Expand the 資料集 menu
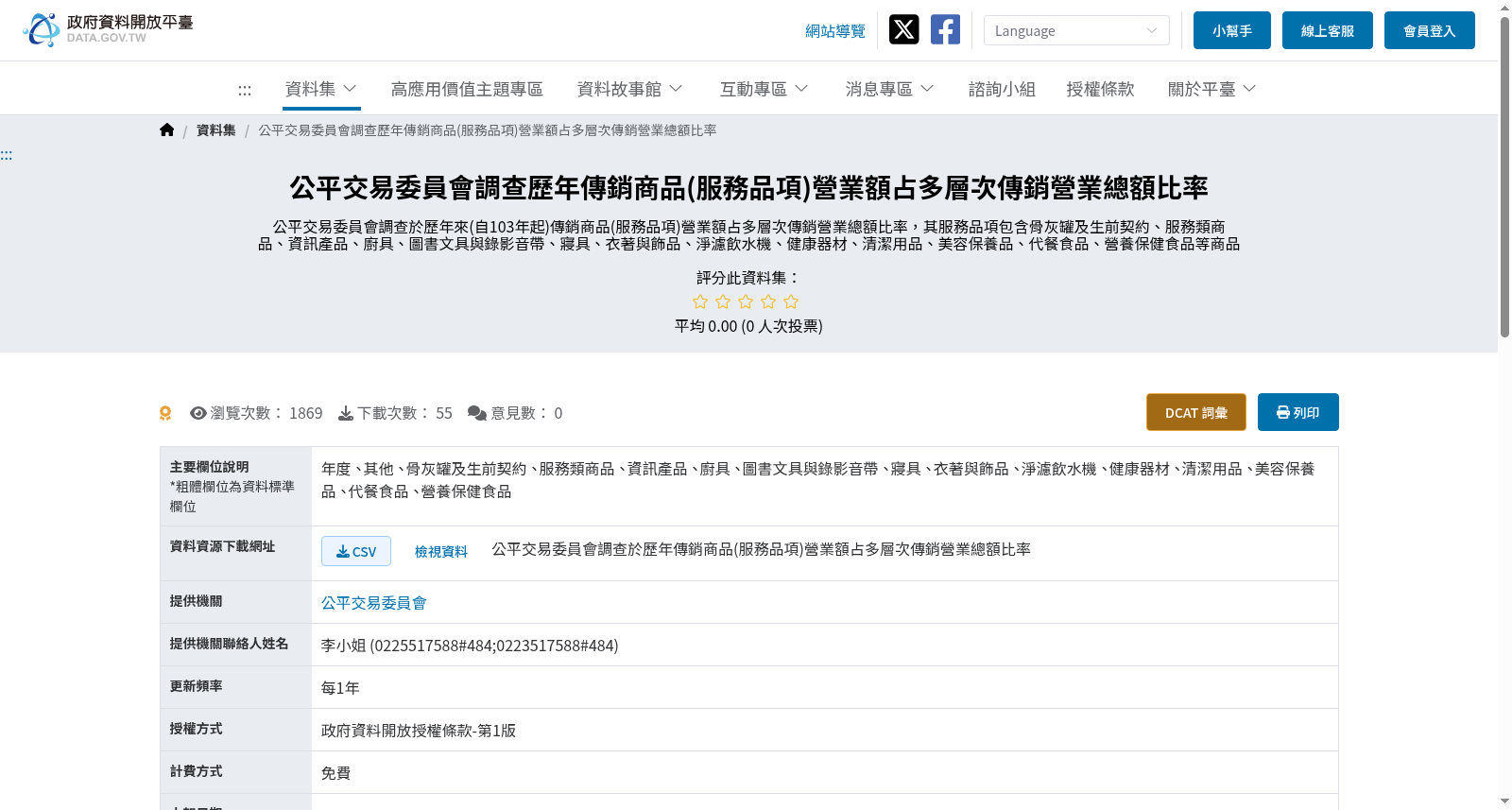 pos(321,89)
